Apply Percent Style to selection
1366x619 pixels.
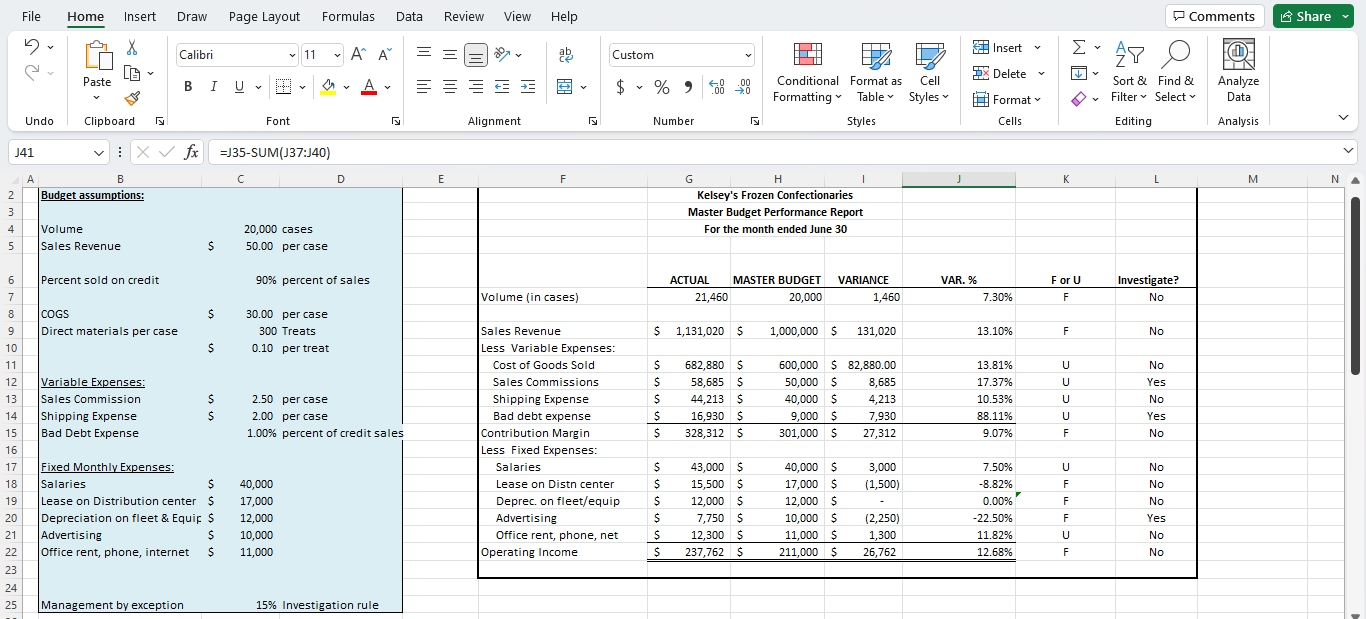661,88
